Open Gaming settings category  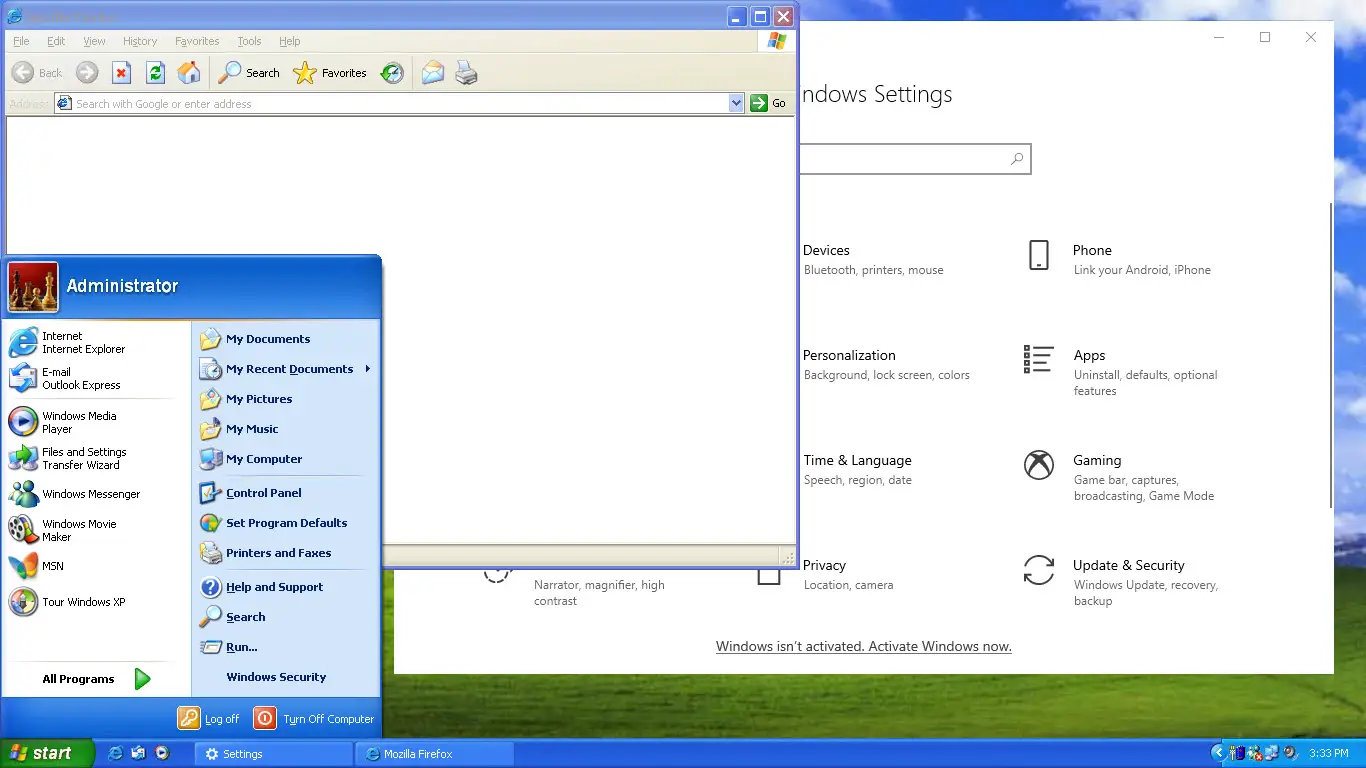(x=1119, y=477)
